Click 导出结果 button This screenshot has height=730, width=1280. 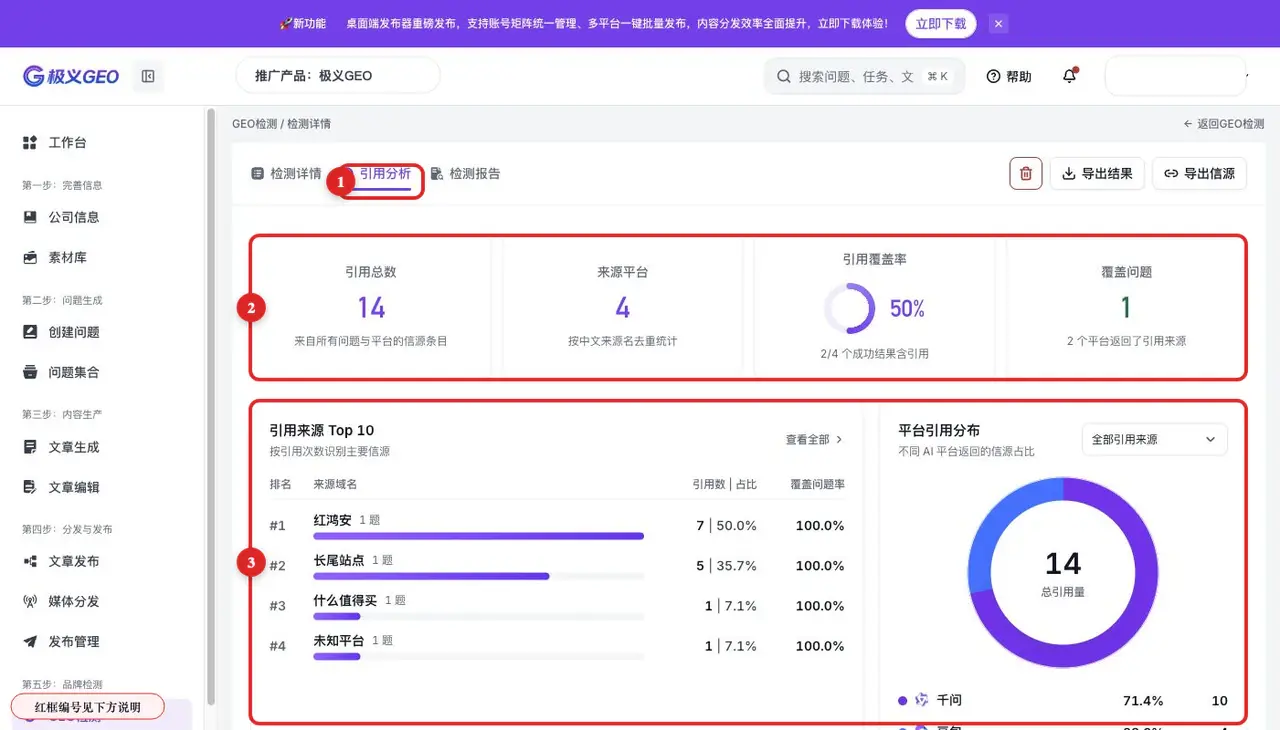(x=1097, y=173)
